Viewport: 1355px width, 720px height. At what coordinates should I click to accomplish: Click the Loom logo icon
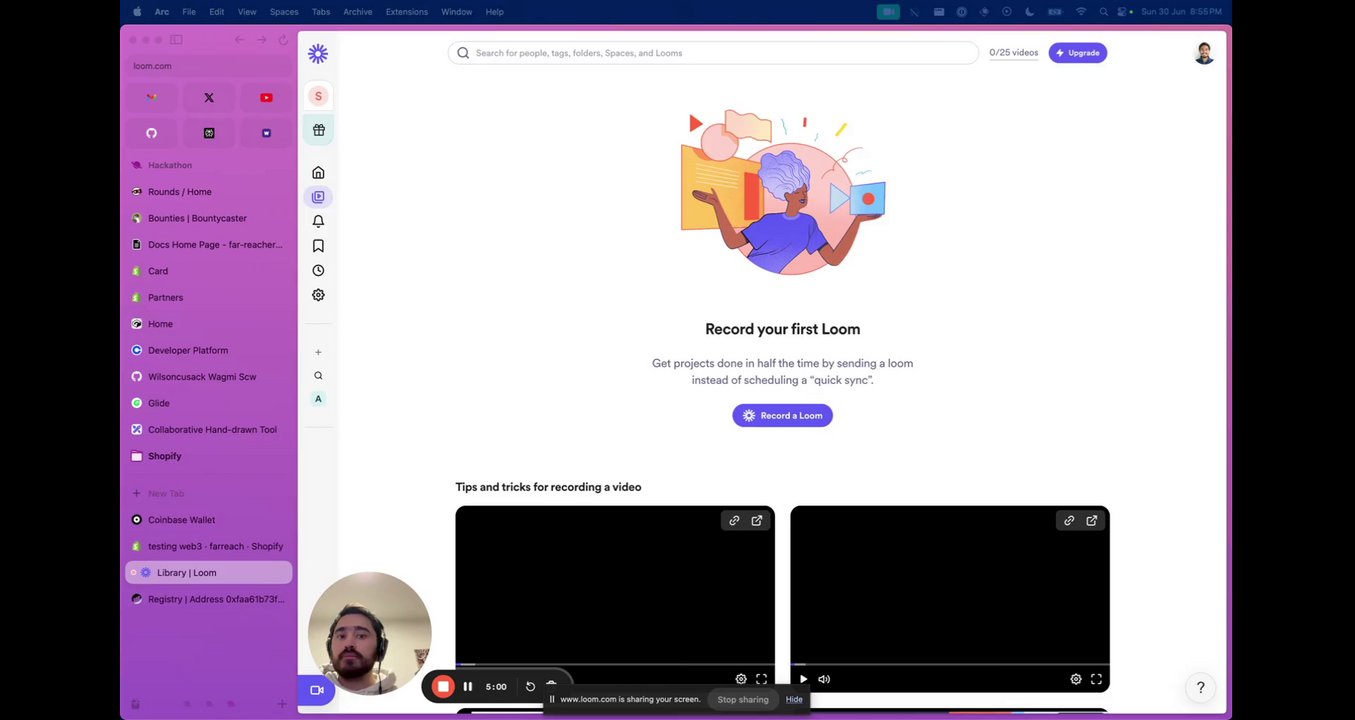(x=318, y=53)
